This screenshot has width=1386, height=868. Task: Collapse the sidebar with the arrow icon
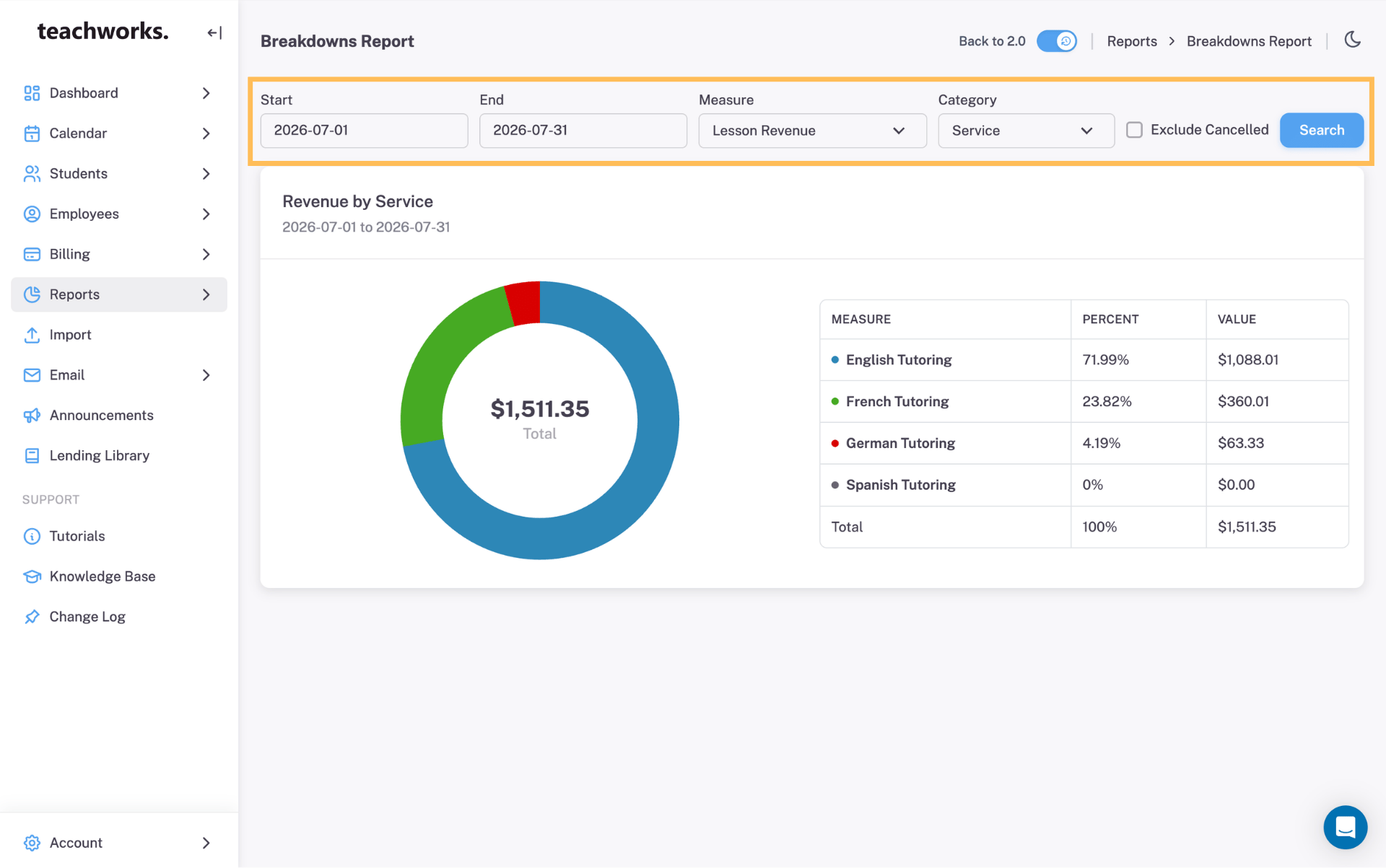(214, 32)
